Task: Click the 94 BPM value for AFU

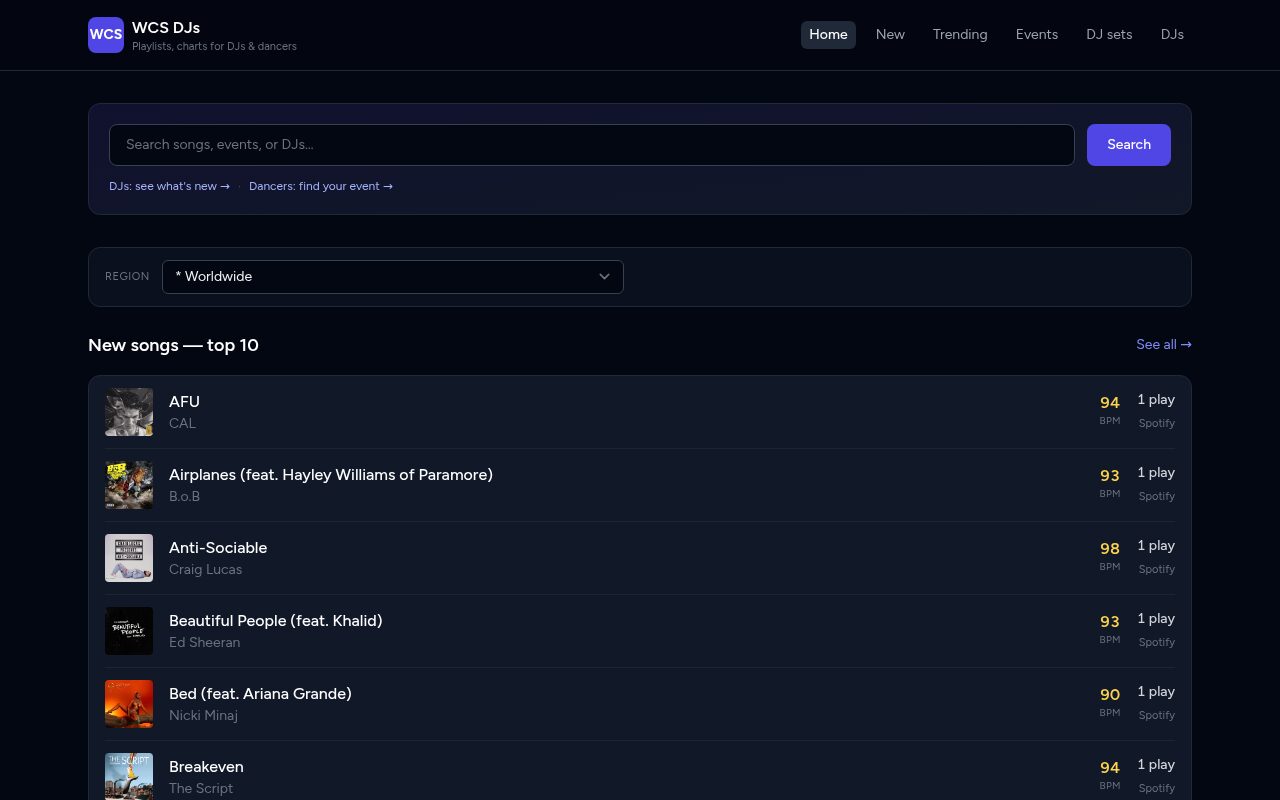Action: click(1110, 403)
